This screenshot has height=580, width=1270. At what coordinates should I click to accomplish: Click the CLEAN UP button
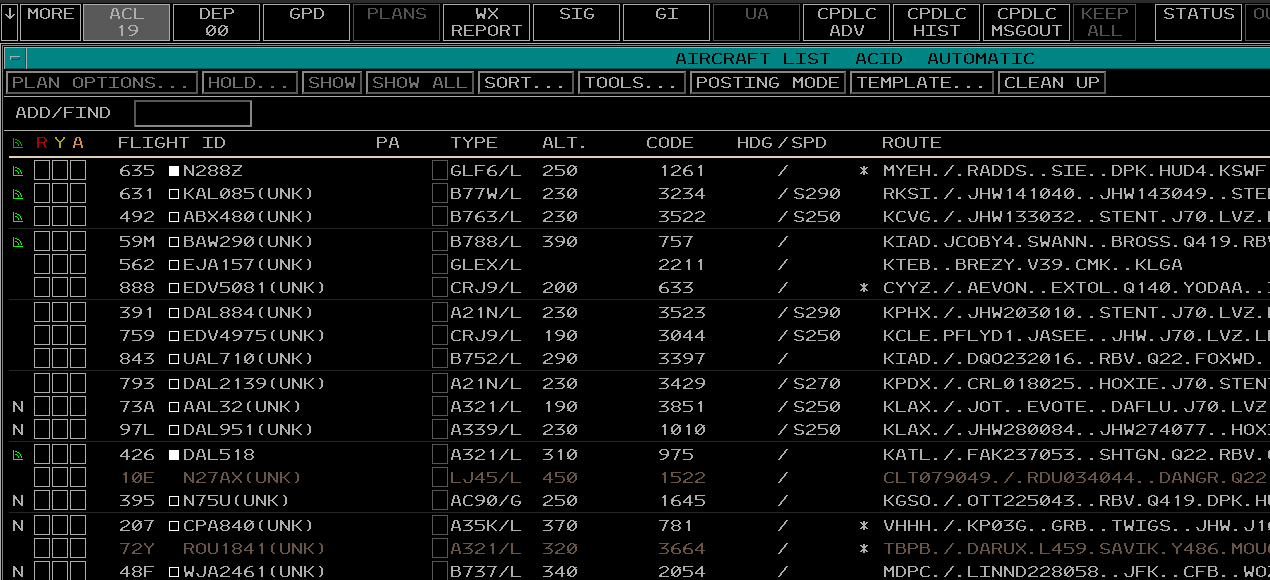1051,83
